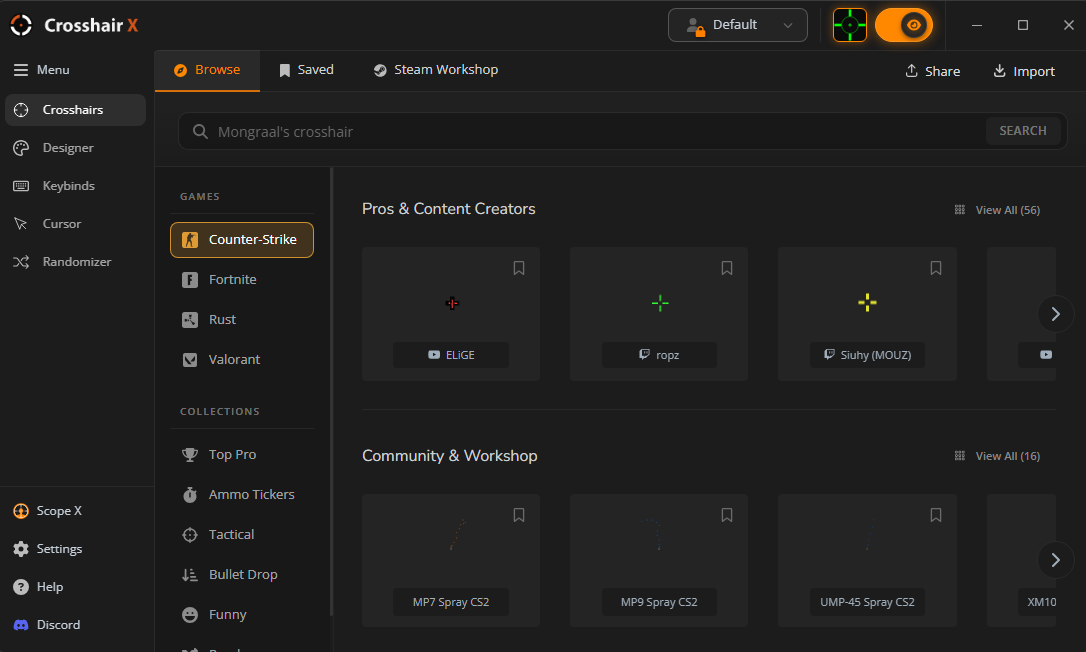Image resolution: width=1086 pixels, height=652 pixels.
Task: Switch to the Saved tab
Action: (306, 70)
